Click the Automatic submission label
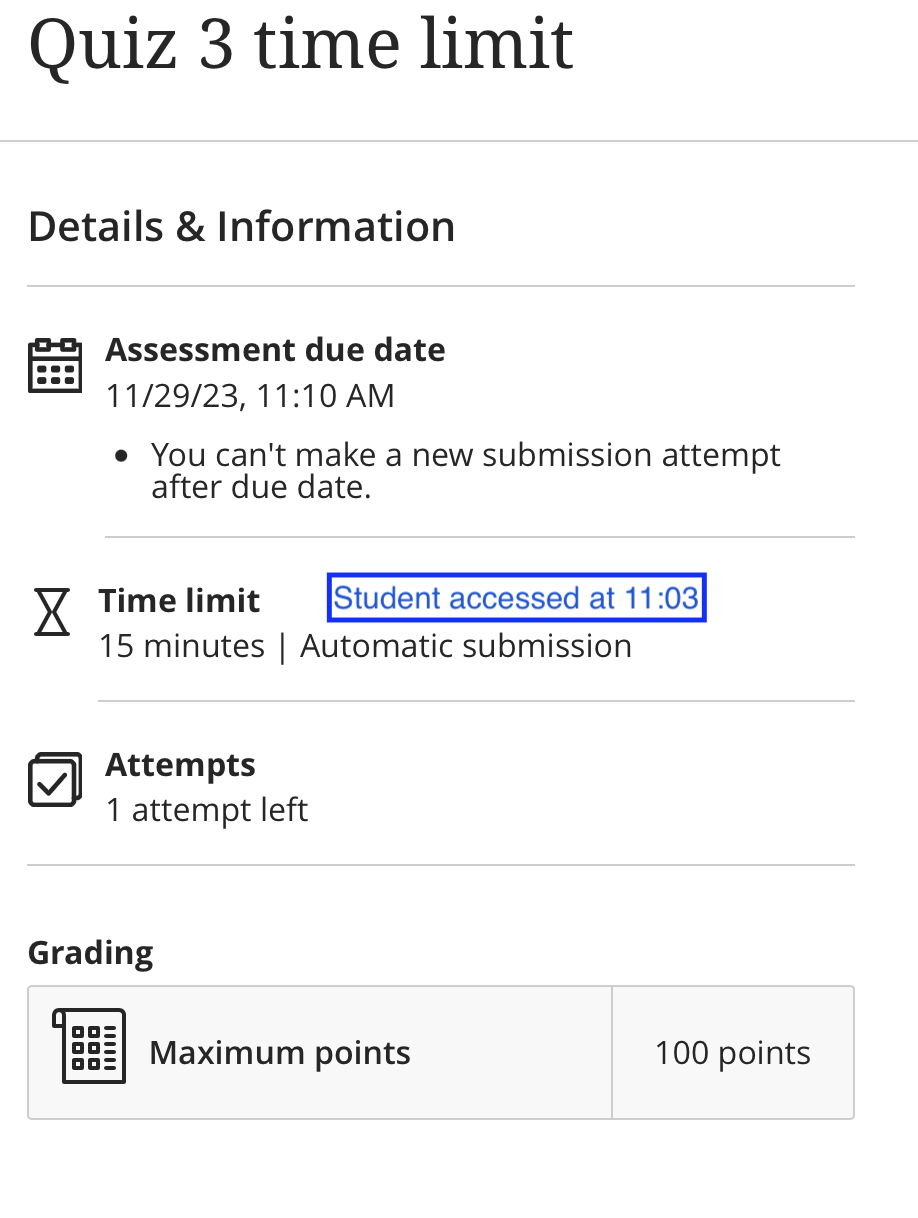The image size is (918, 1218). pos(466,646)
